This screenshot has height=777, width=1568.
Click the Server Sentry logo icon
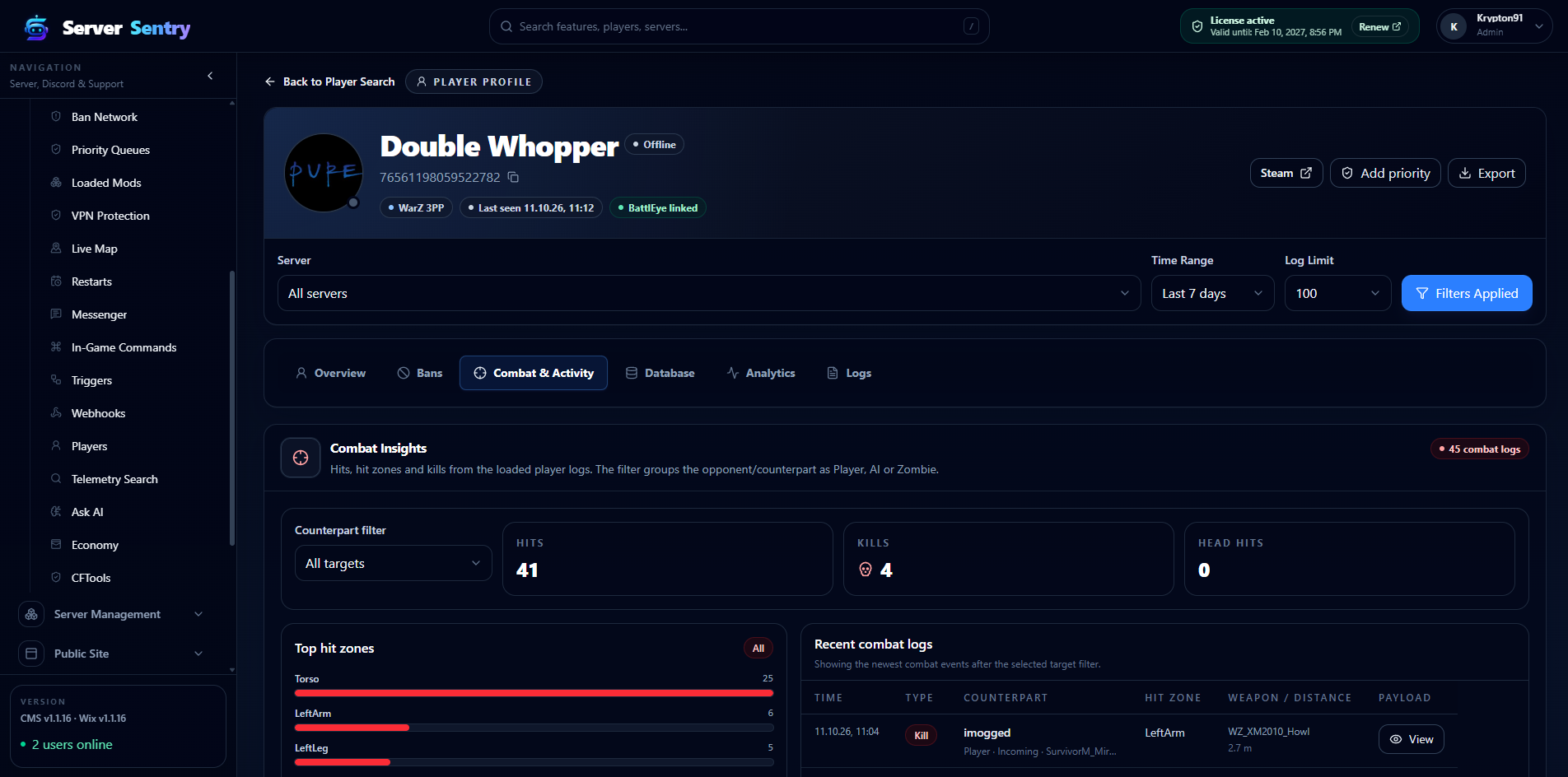click(x=36, y=27)
